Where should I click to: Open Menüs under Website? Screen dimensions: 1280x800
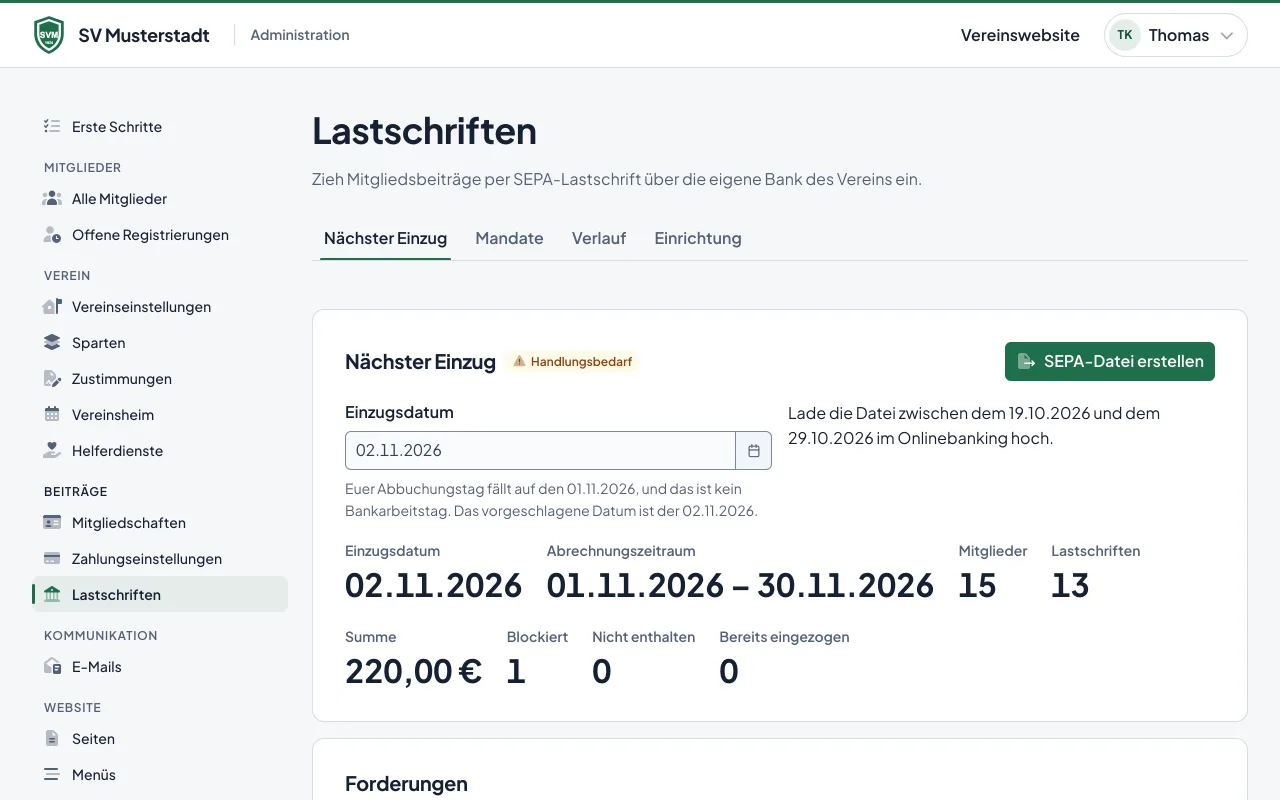pyautogui.click(x=160, y=775)
